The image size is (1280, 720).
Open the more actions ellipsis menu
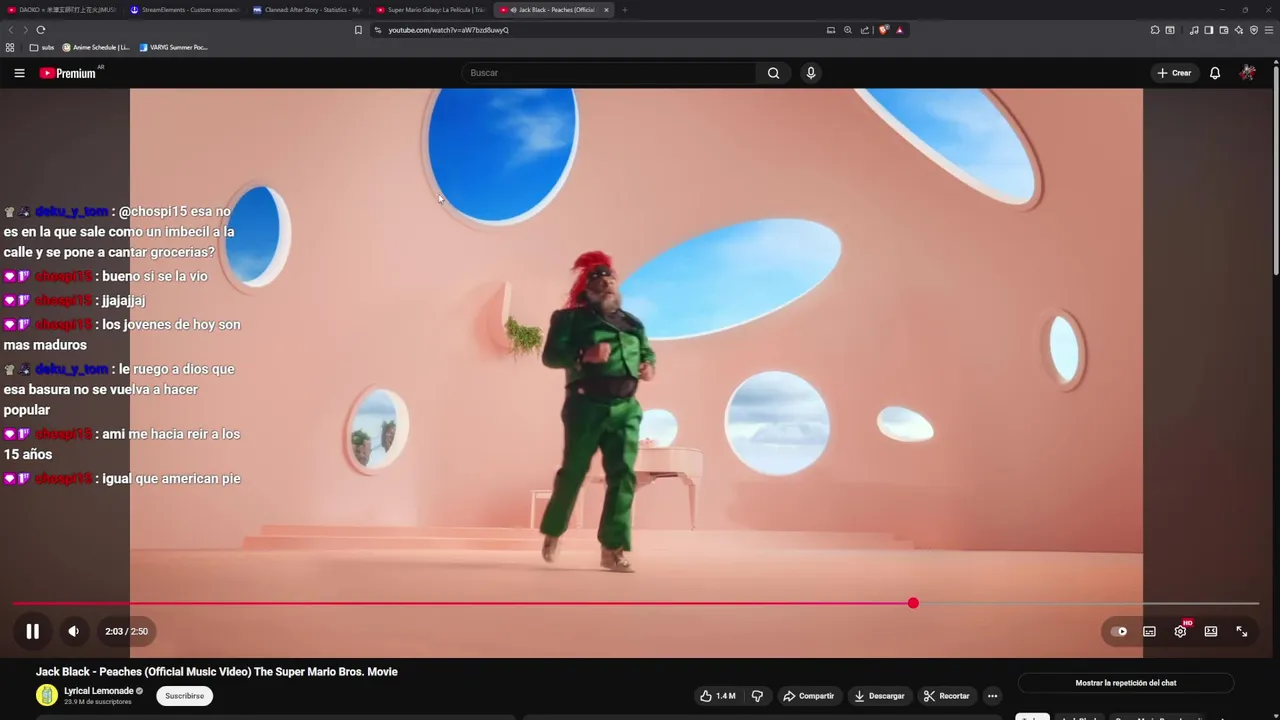(992, 696)
